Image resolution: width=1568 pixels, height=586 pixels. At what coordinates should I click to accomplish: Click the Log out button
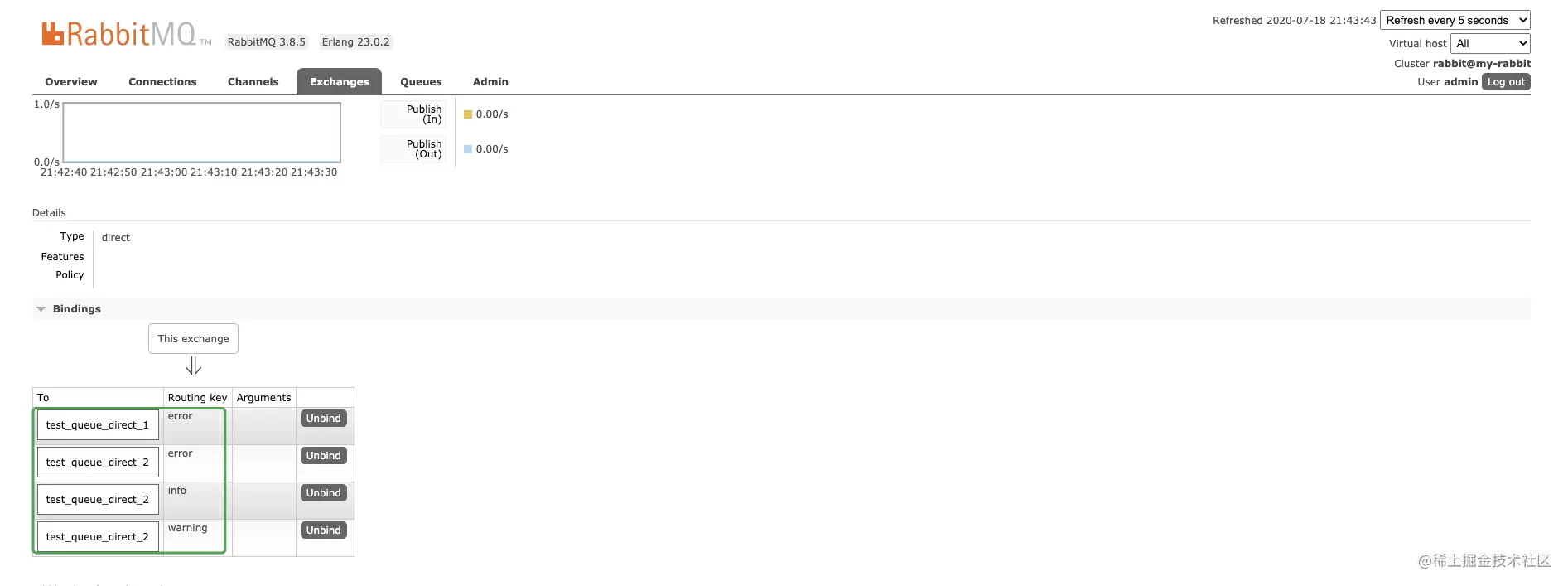1505,82
